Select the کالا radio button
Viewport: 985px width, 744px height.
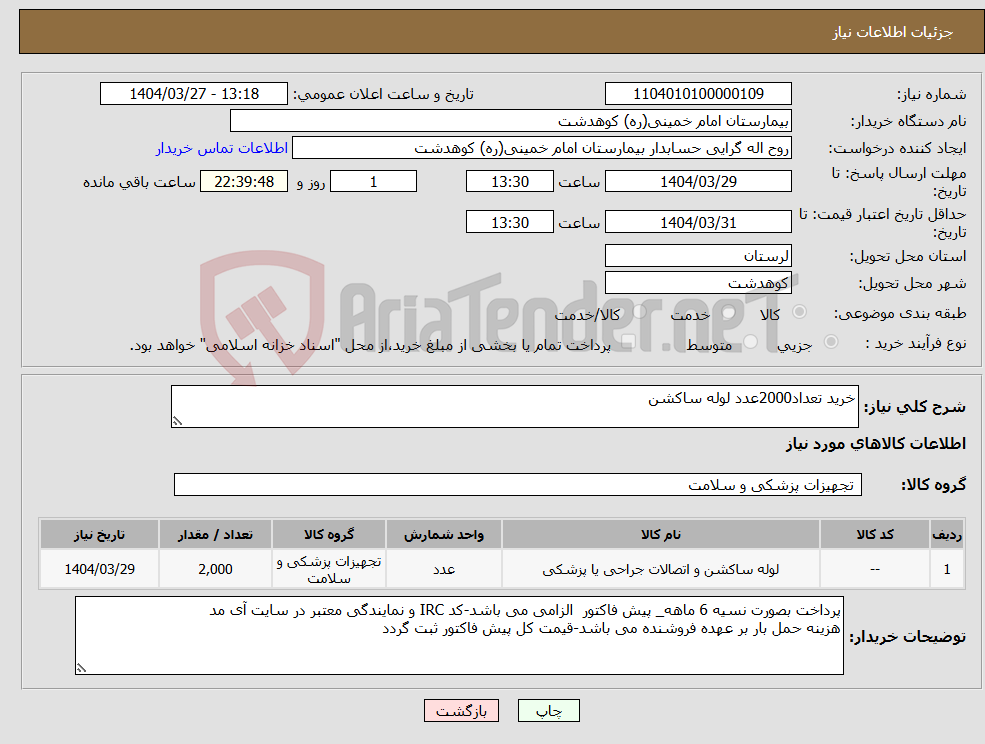click(800, 312)
